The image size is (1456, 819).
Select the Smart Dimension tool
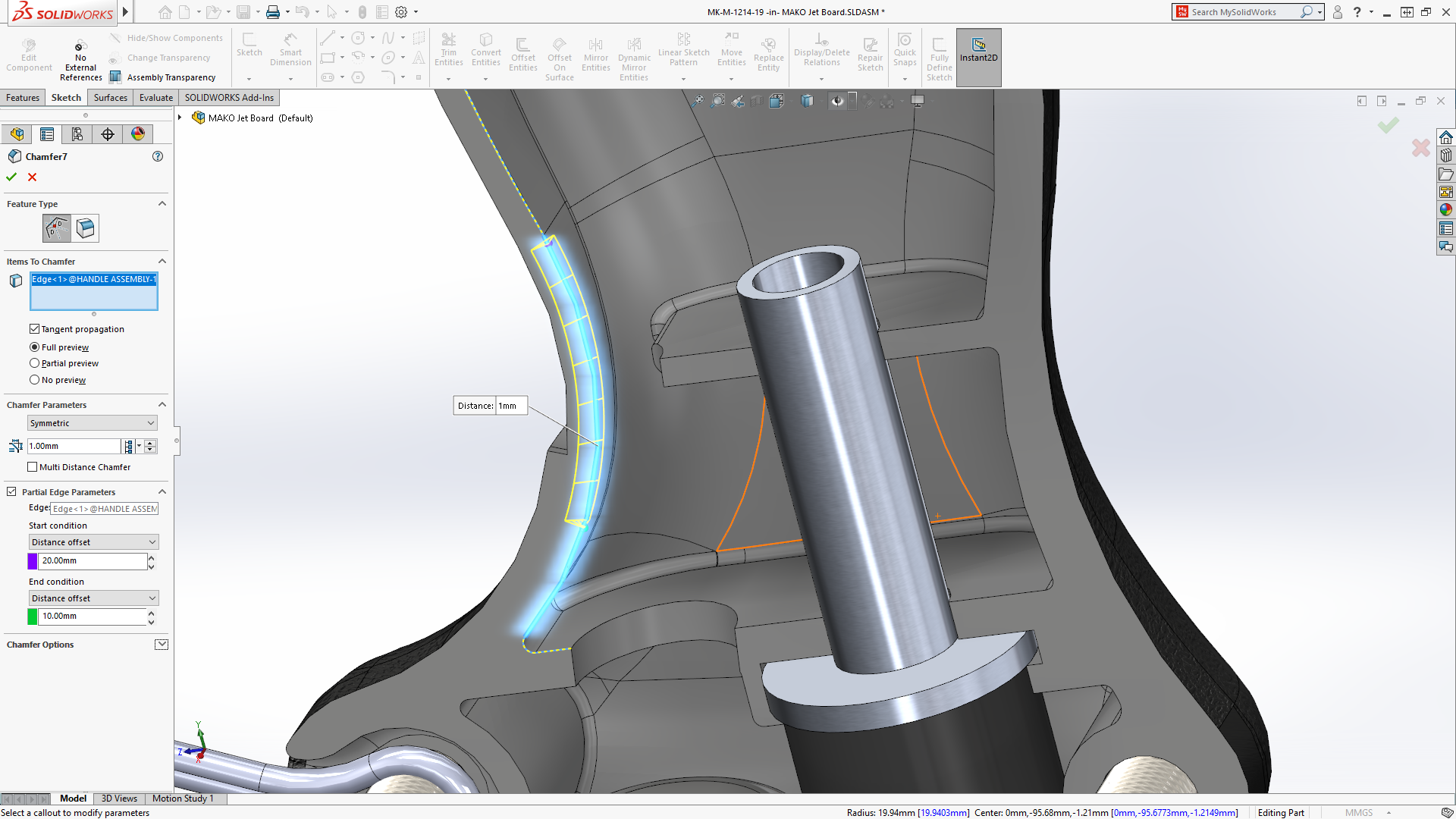pos(290,52)
